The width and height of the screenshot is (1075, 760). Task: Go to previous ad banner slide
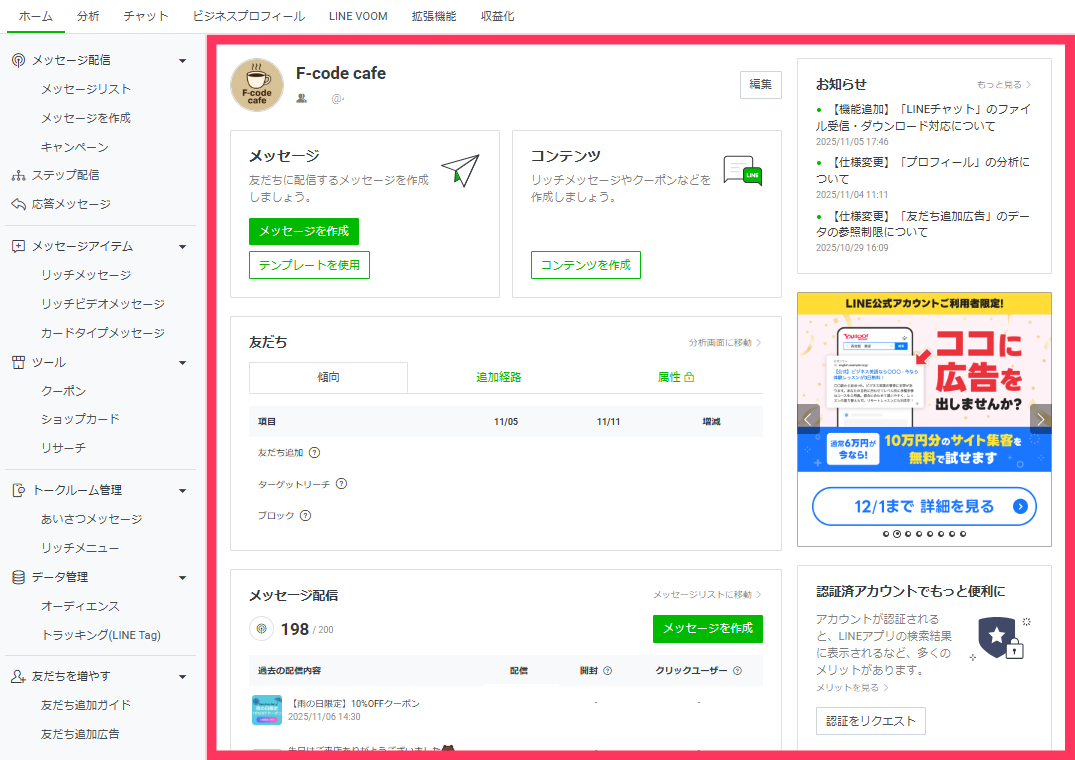809,419
